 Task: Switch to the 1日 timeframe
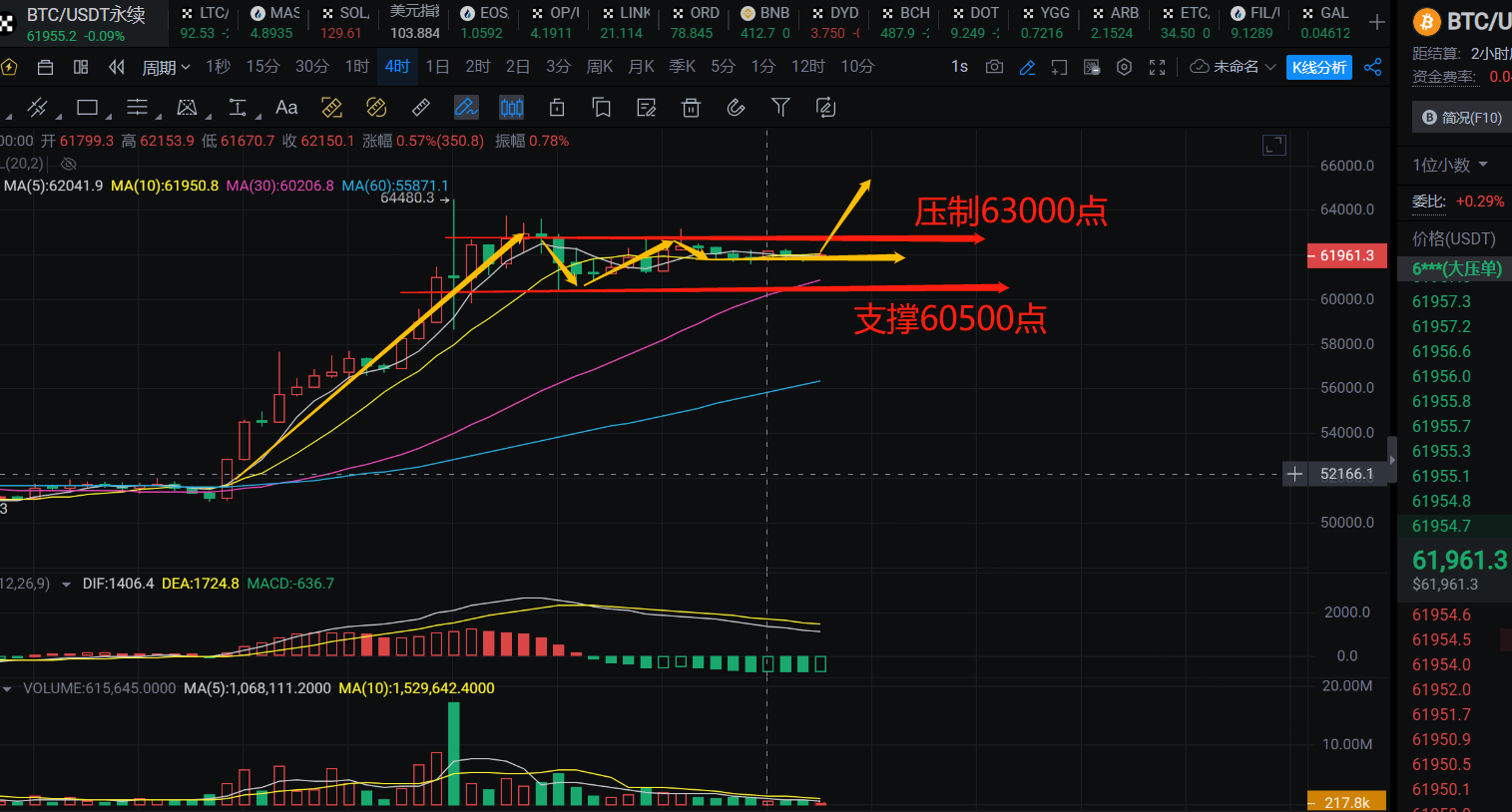437,67
